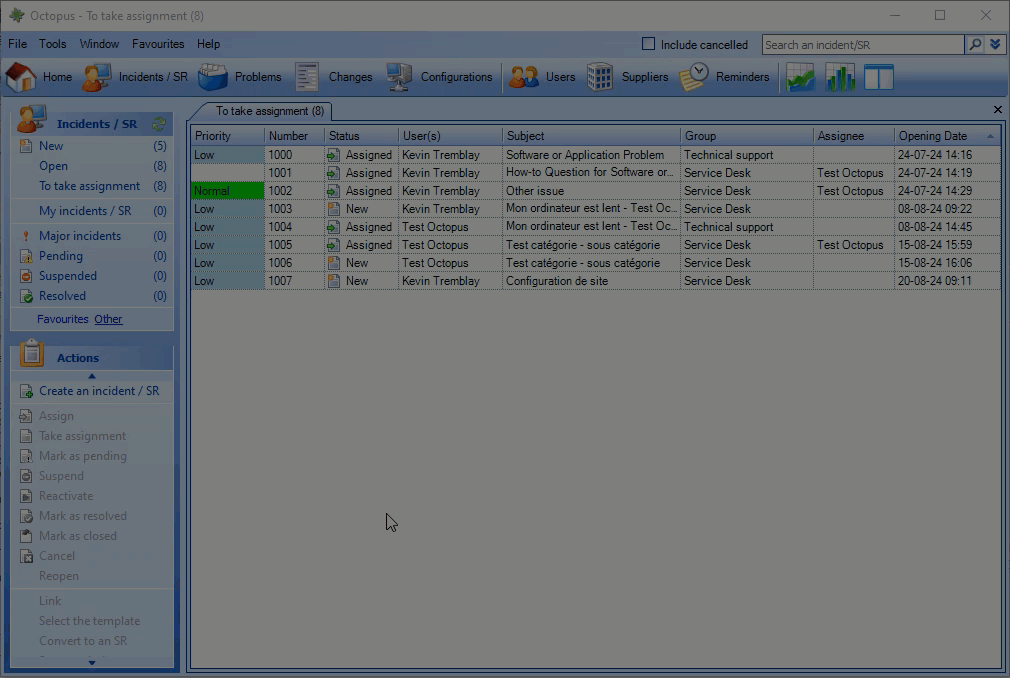
Task: Expand search options double-chevron
Action: [x=995, y=45]
